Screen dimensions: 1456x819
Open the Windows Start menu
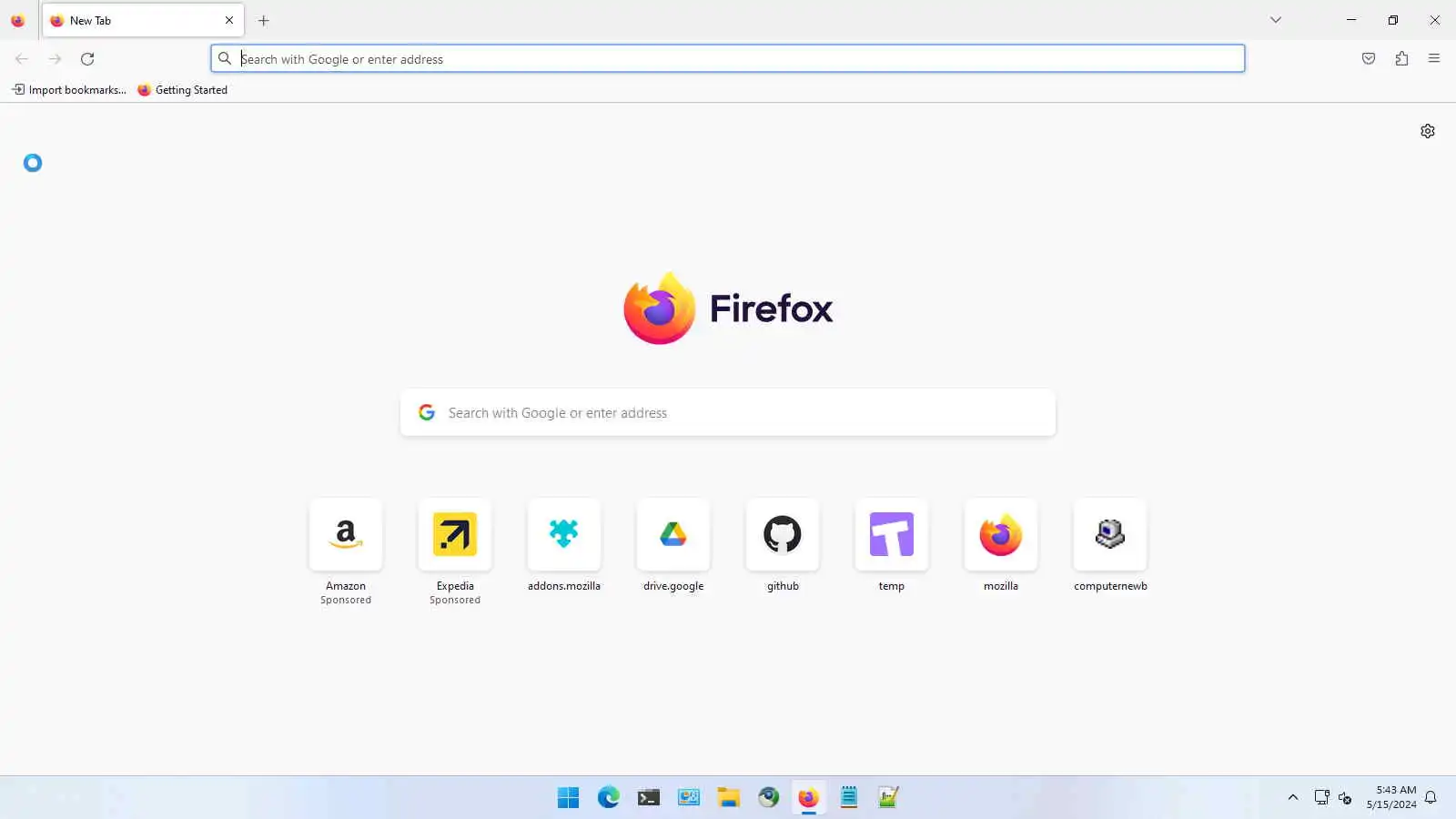point(569,798)
